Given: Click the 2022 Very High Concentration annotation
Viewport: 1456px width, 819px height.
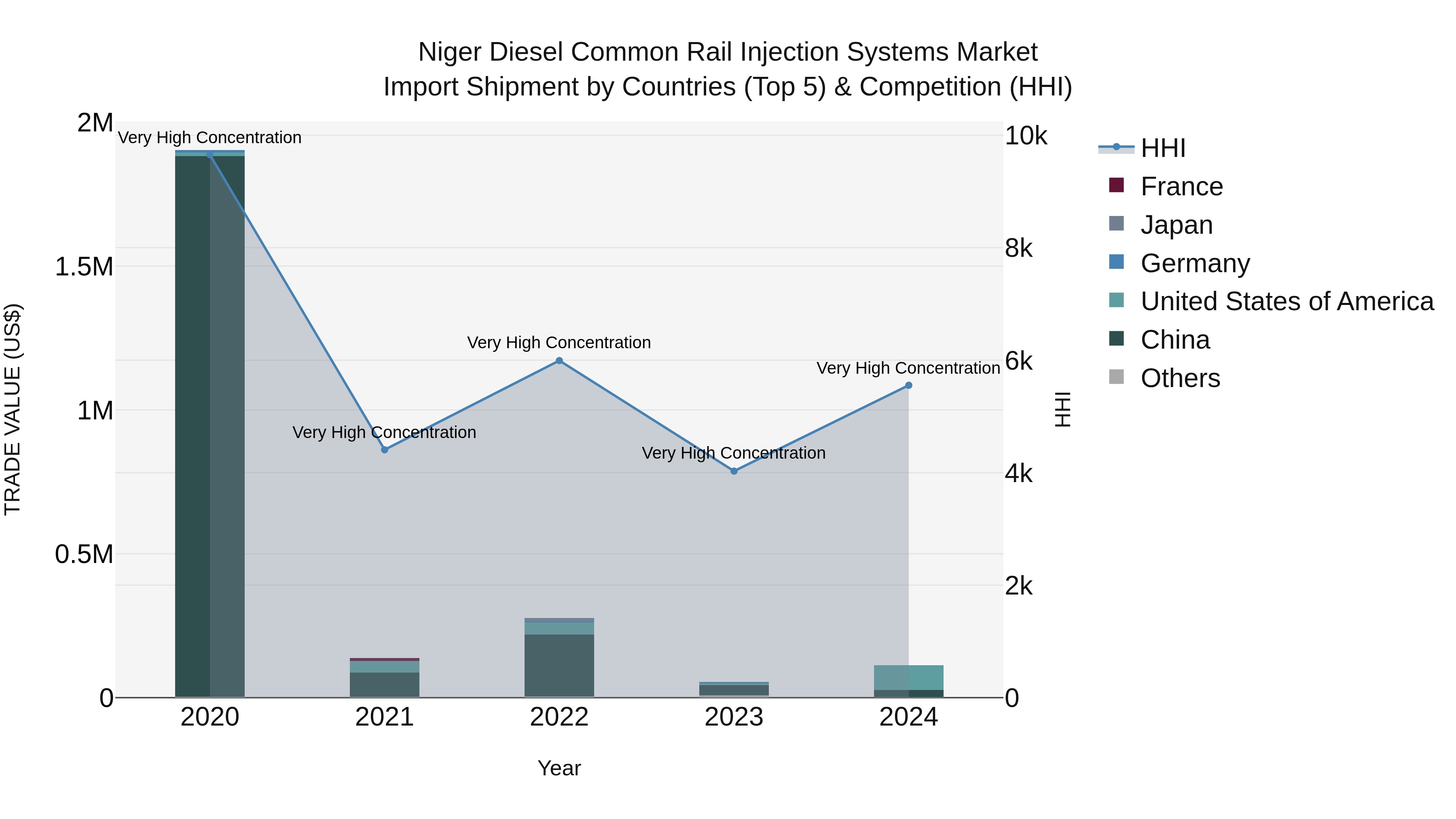Looking at the screenshot, I should [x=559, y=343].
